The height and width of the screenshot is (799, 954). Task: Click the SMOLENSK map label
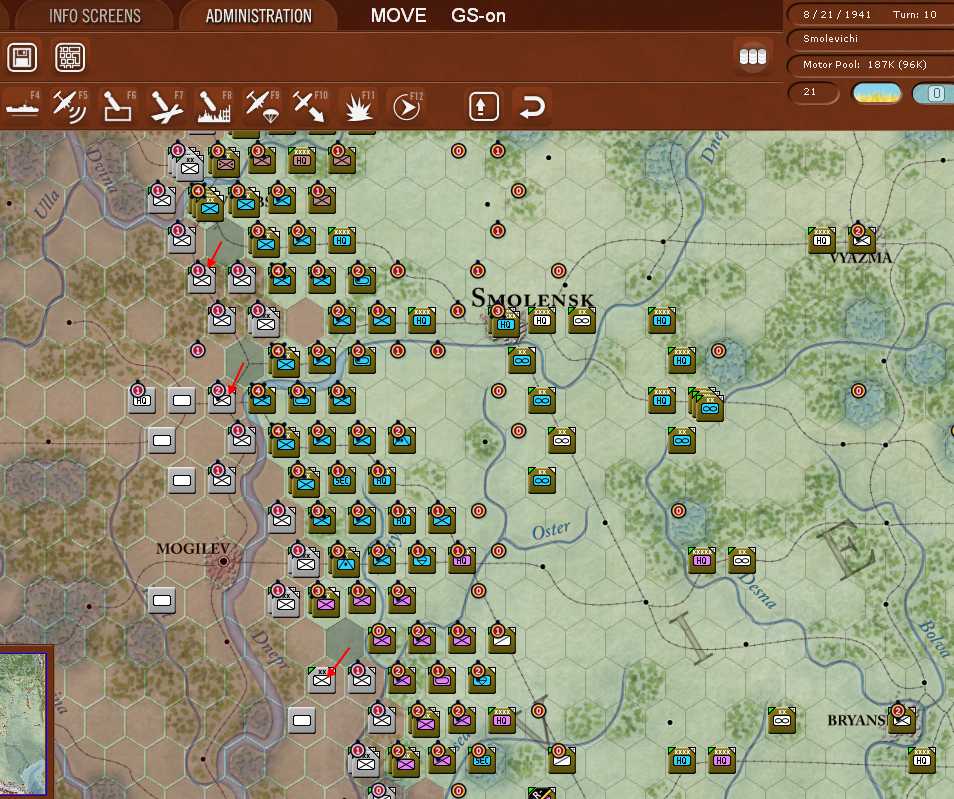pos(532,298)
